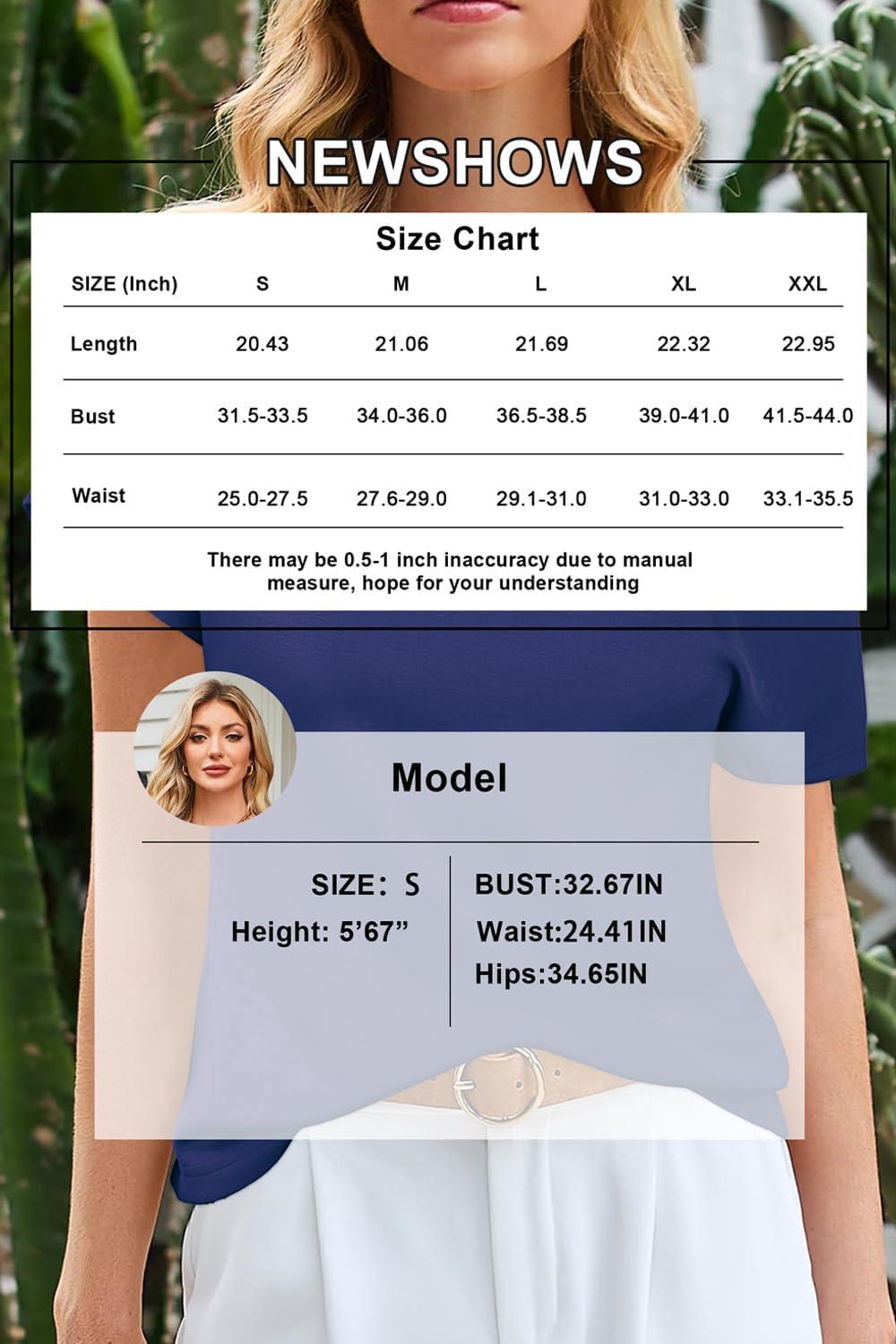Click the model's circular portrait thumbnail
The image size is (896, 1344).
[x=214, y=748]
